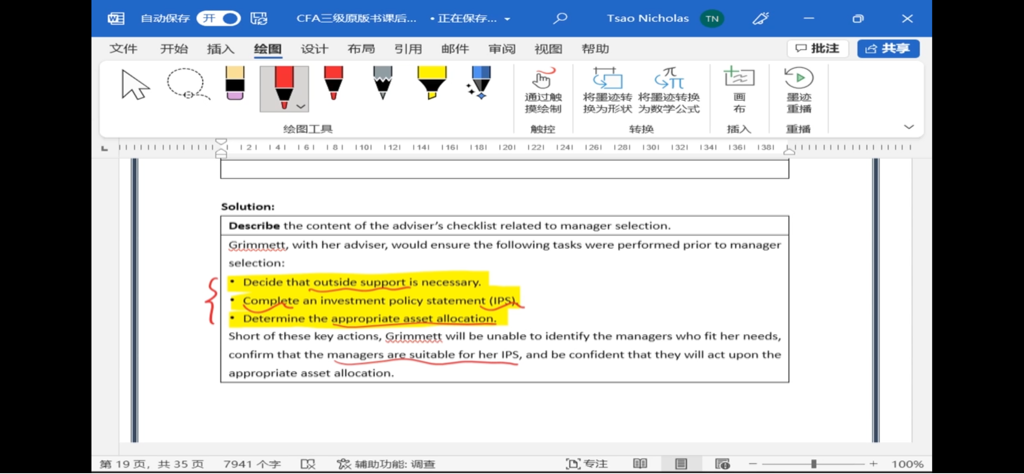Start Ink Replay playback
The image size is (1024, 474).
pos(798,91)
